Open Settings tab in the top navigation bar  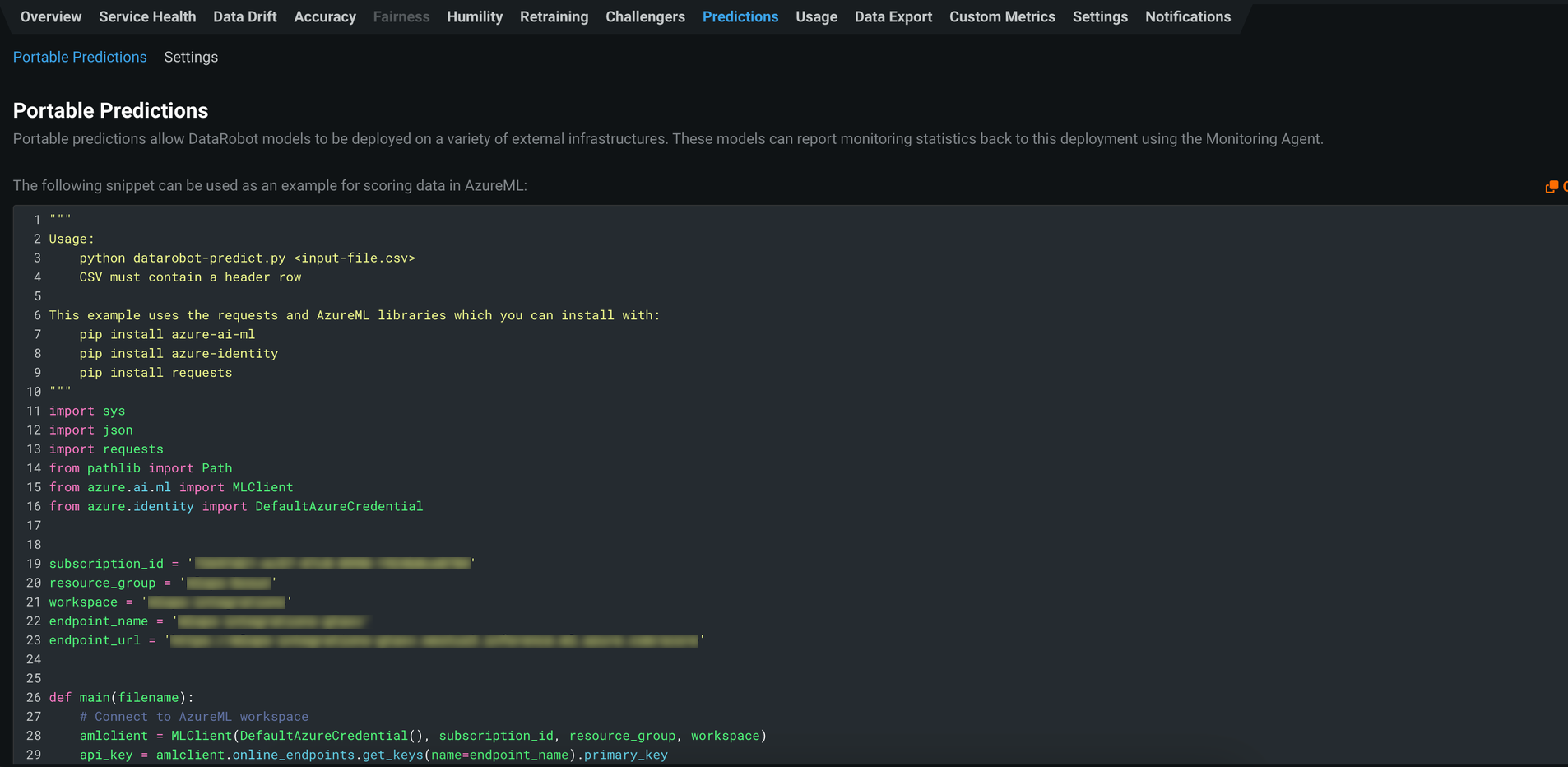[1100, 16]
